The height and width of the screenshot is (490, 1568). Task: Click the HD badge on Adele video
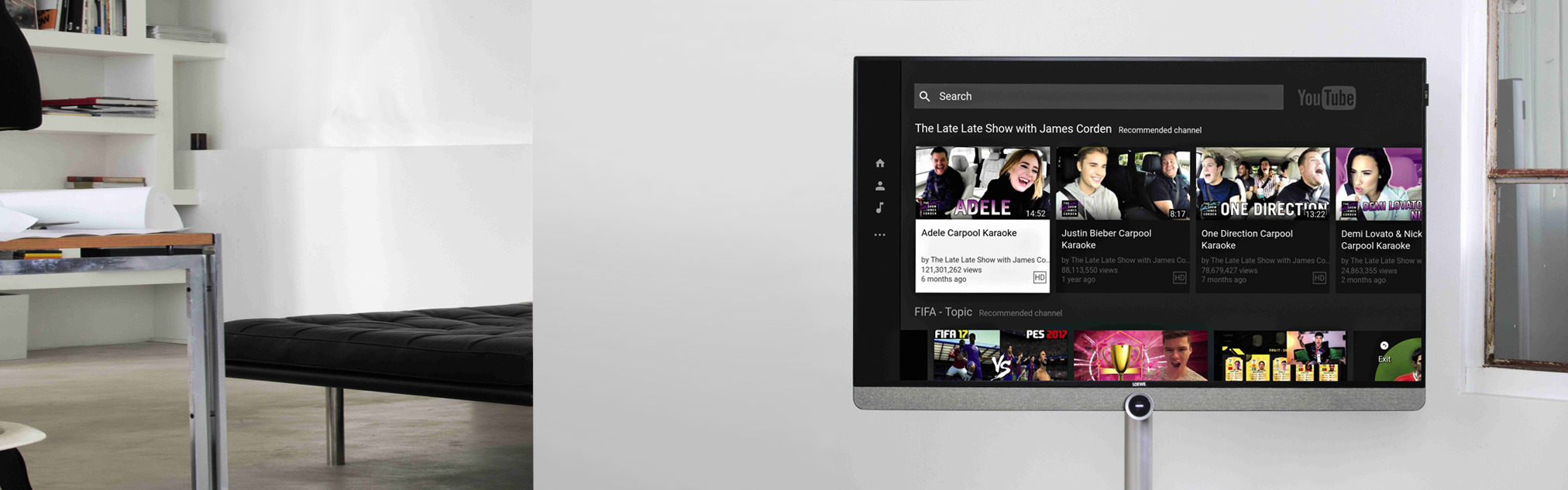pyautogui.click(x=1039, y=277)
